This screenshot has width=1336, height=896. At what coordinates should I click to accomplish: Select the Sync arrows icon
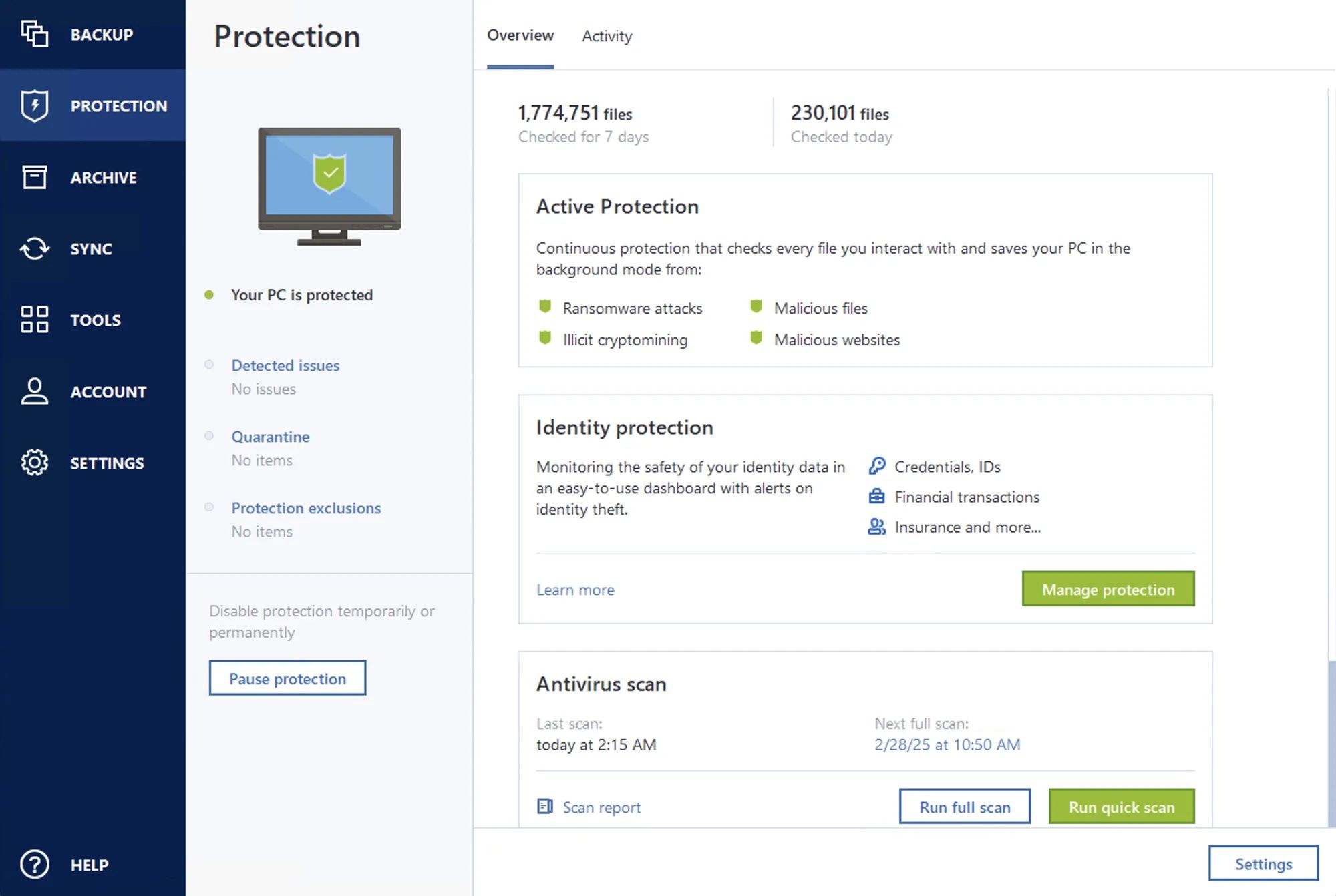(34, 248)
